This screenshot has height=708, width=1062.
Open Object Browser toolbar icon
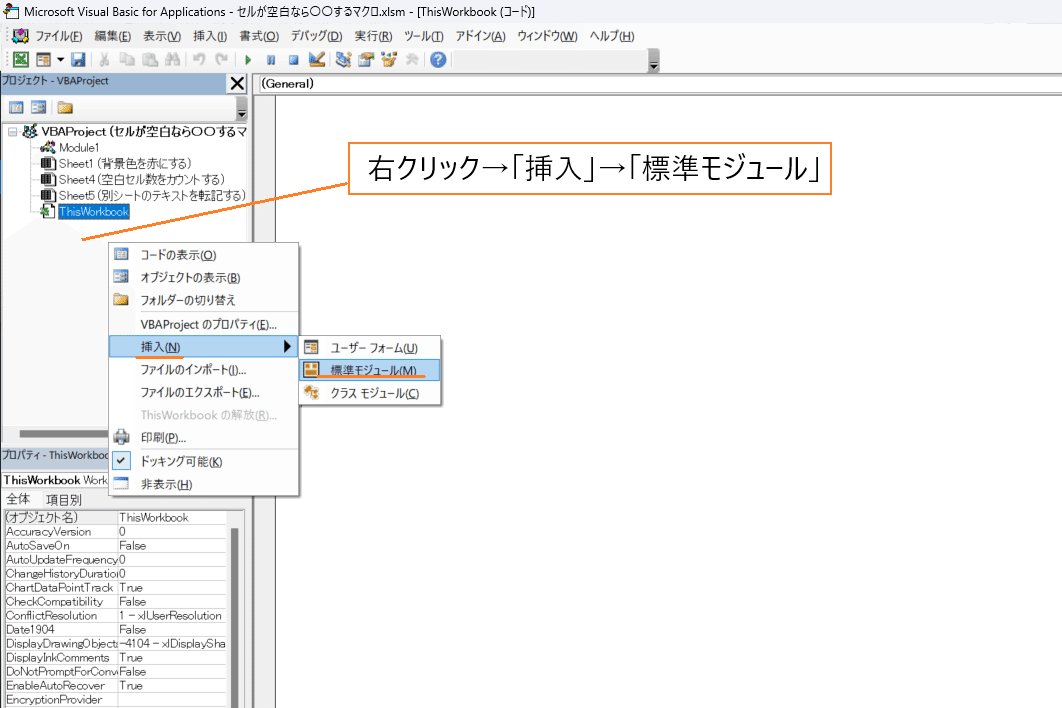pos(389,60)
